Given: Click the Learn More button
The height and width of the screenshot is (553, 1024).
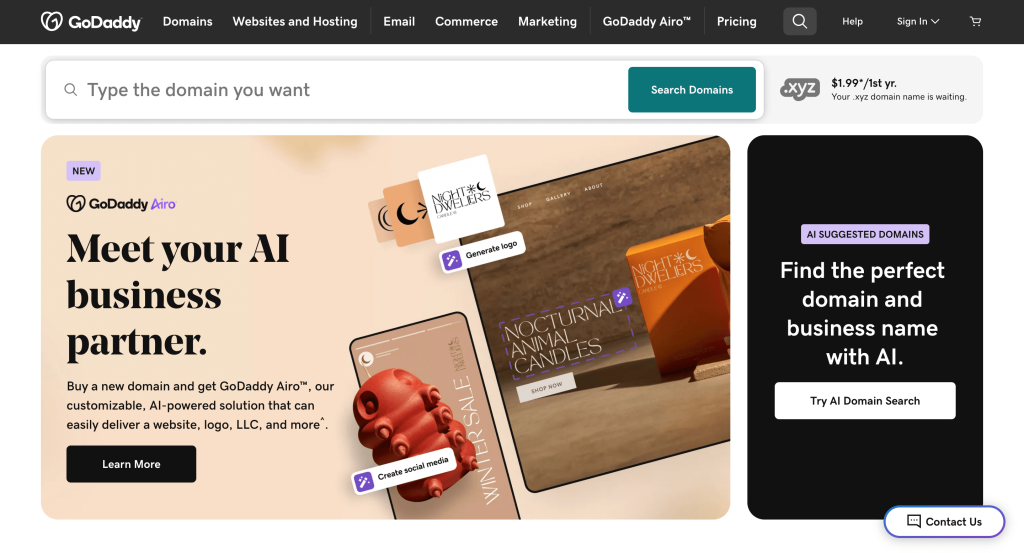Looking at the screenshot, I should pyautogui.click(x=131, y=464).
